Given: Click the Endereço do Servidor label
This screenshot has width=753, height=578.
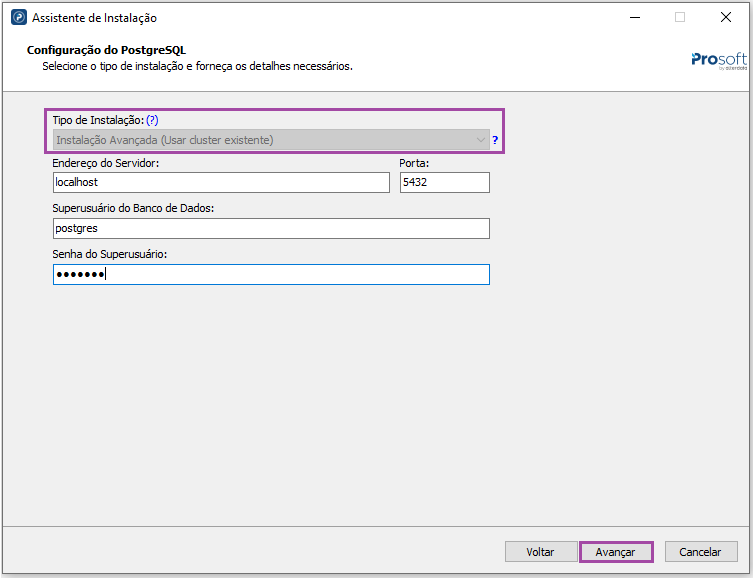Looking at the screenshot, I should coord(106,163).
